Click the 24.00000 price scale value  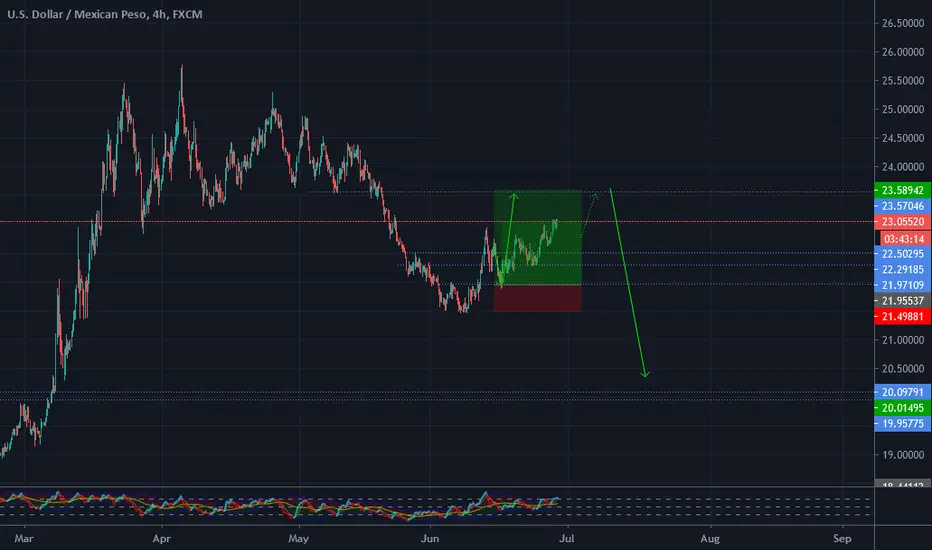point(903,167)
